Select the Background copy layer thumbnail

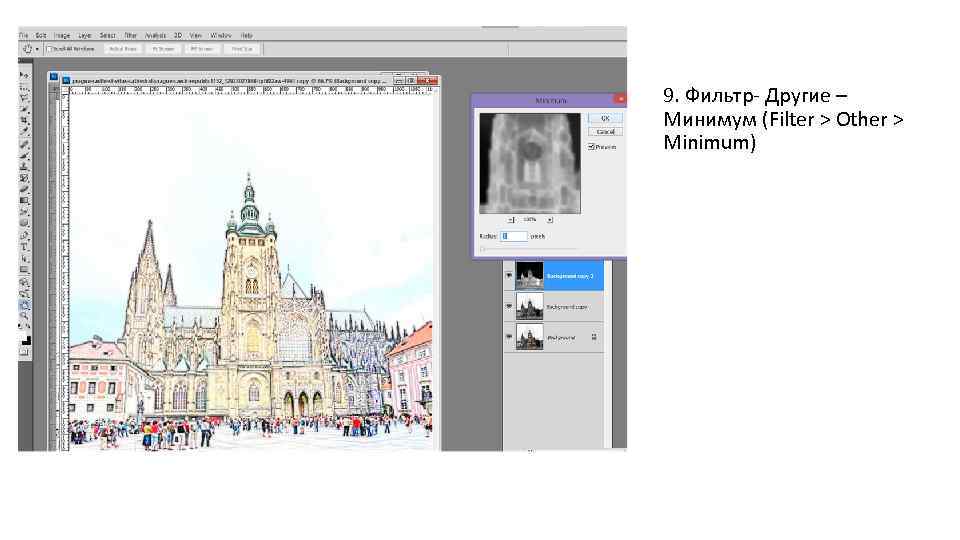coord(529,307)
